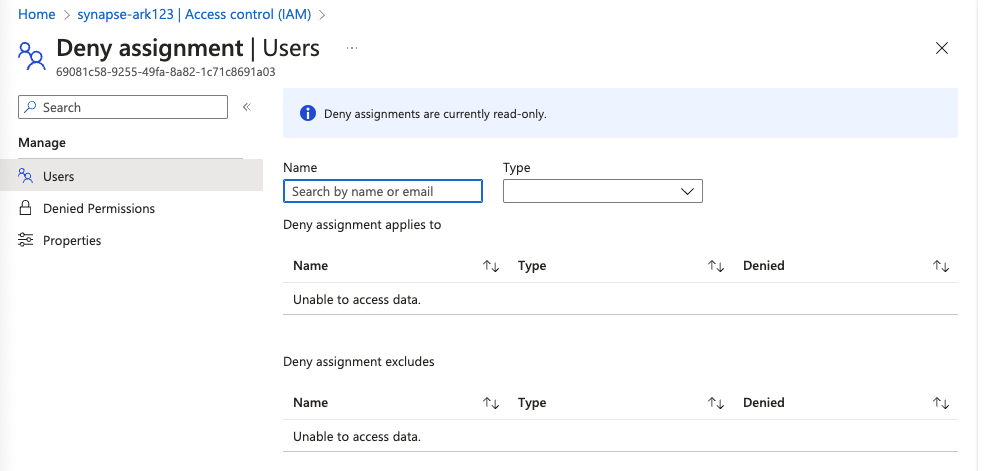Sort applies-to table by Type

tap(715, 266)
